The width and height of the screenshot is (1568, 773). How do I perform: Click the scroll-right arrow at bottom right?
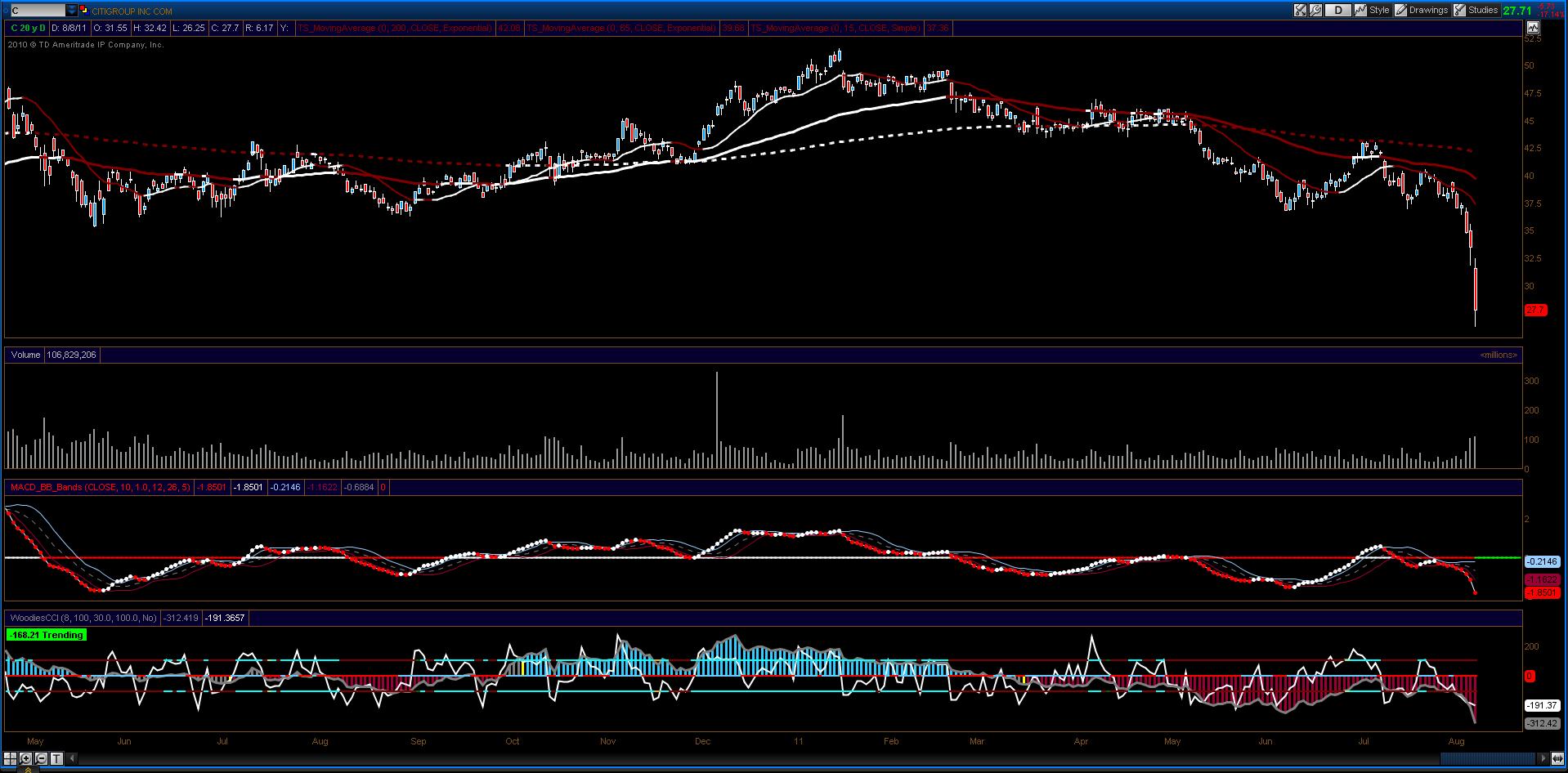[1543, 758]
